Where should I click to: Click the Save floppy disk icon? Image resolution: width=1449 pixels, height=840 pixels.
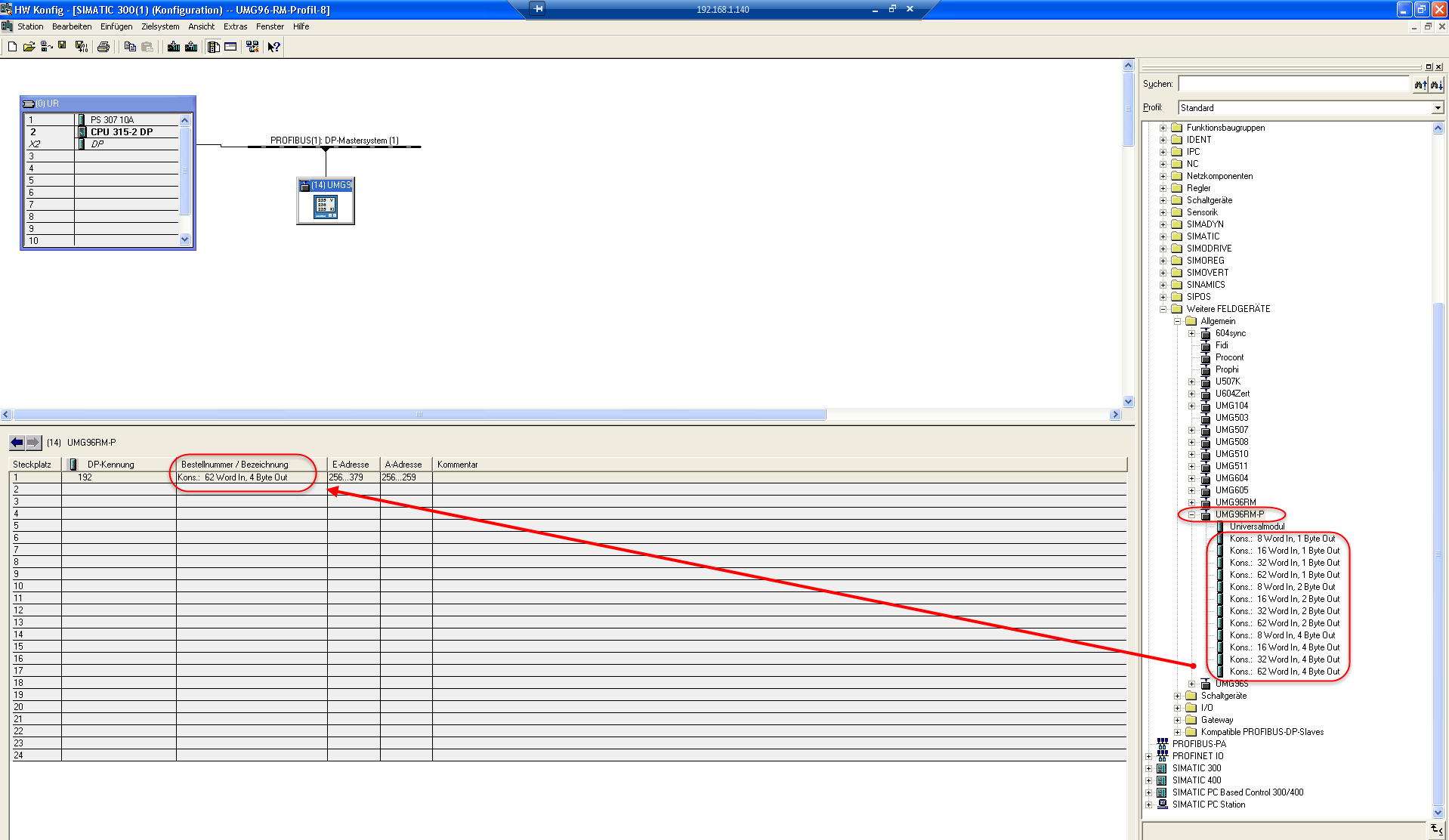62,47
